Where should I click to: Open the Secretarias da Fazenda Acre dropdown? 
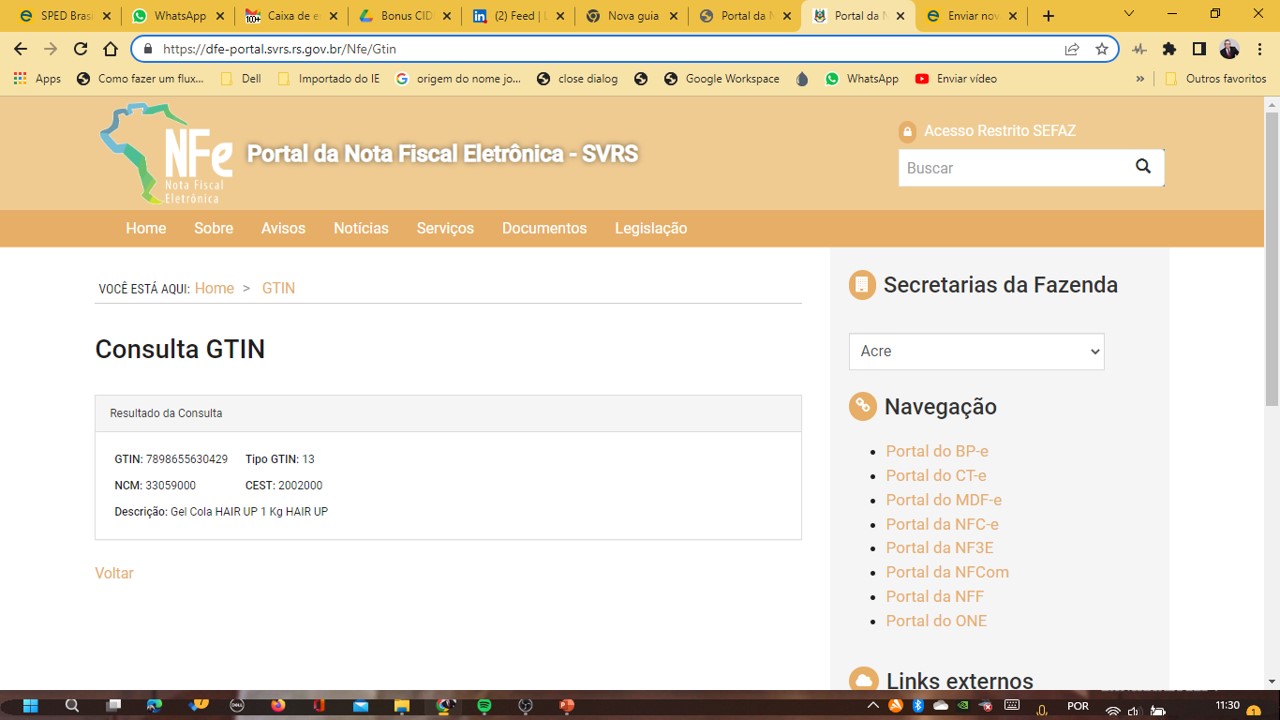976,351
